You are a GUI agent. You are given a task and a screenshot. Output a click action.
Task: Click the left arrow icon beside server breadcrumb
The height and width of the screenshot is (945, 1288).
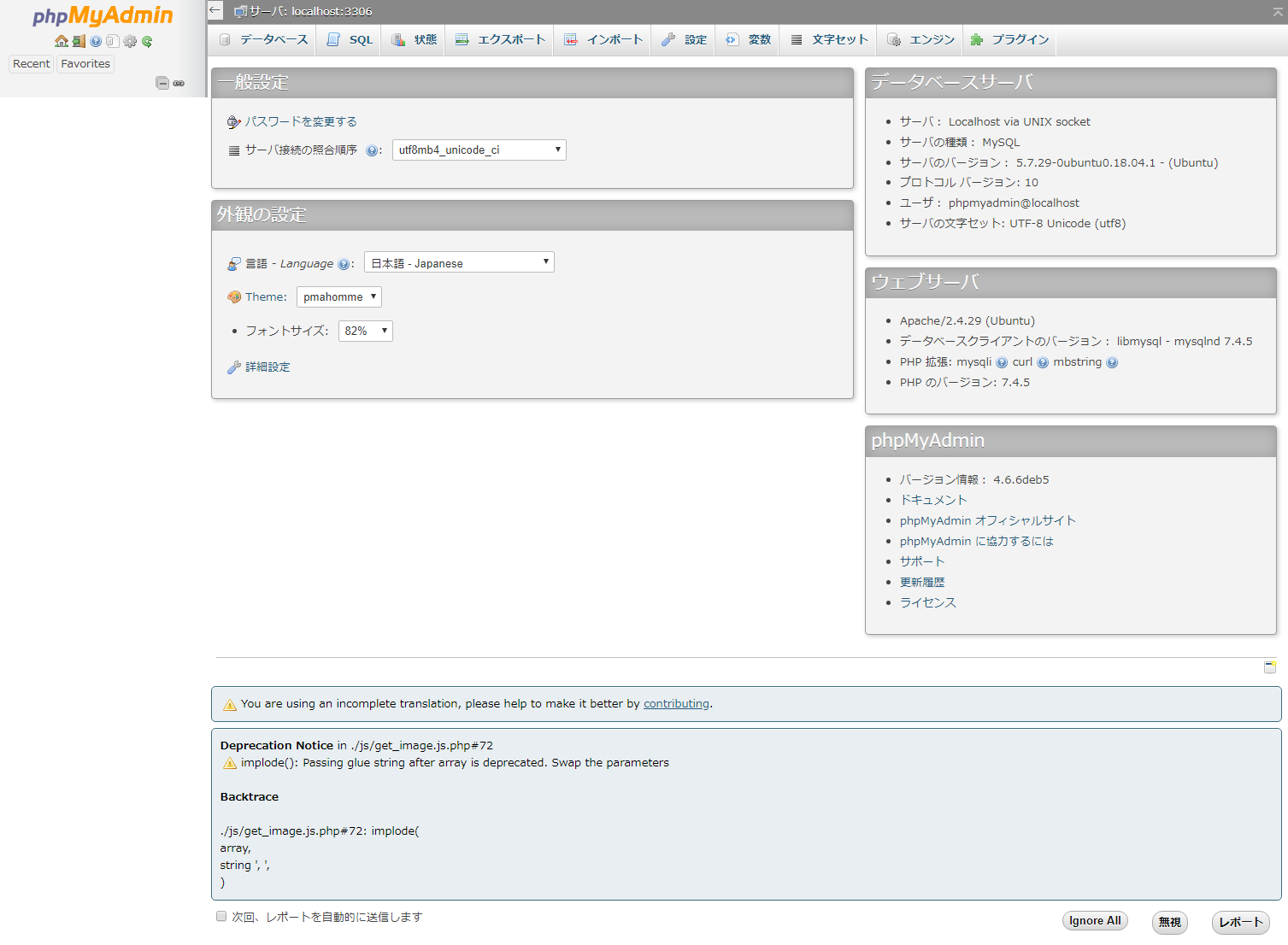click(x=215, y=10)
